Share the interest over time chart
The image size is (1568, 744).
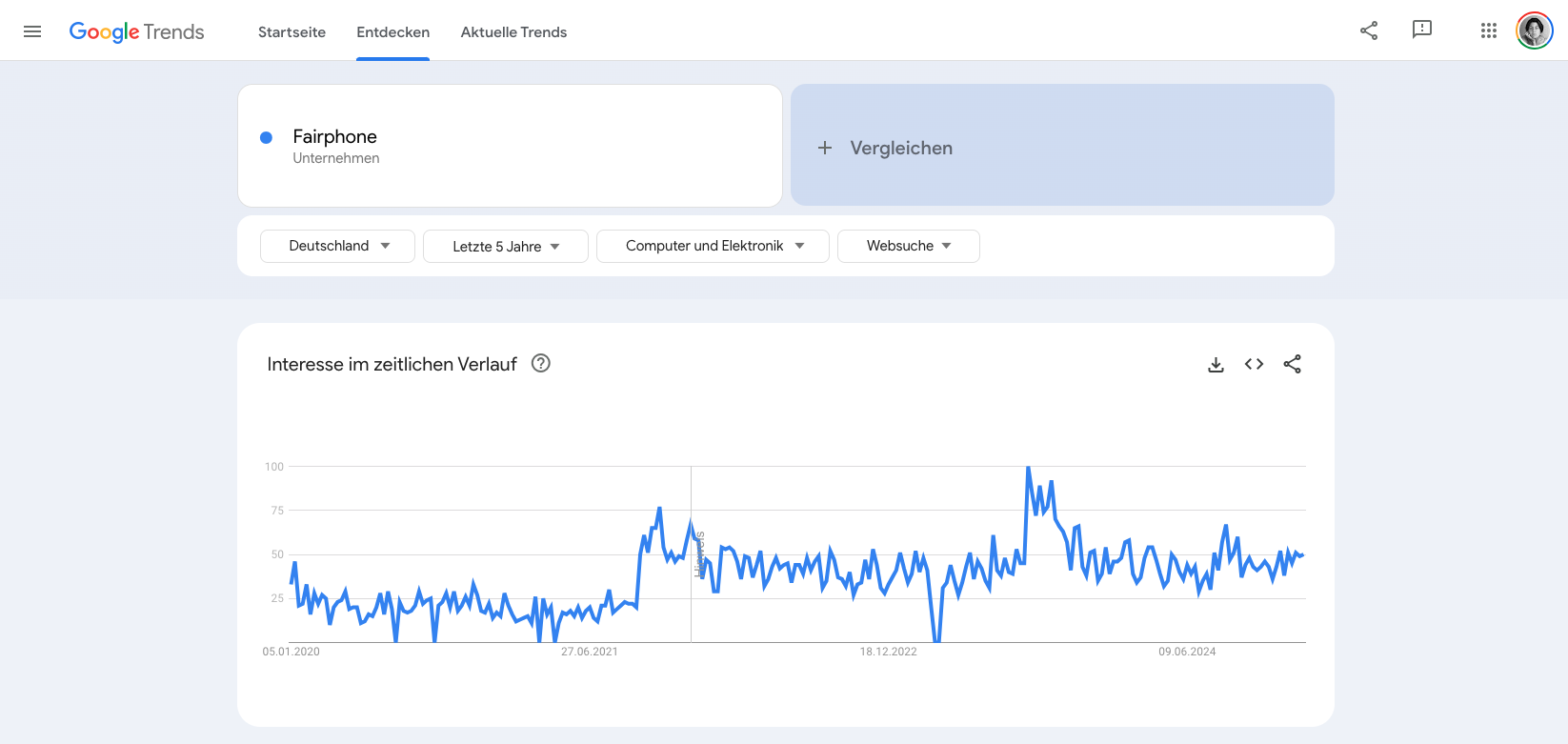[1292, 364]
